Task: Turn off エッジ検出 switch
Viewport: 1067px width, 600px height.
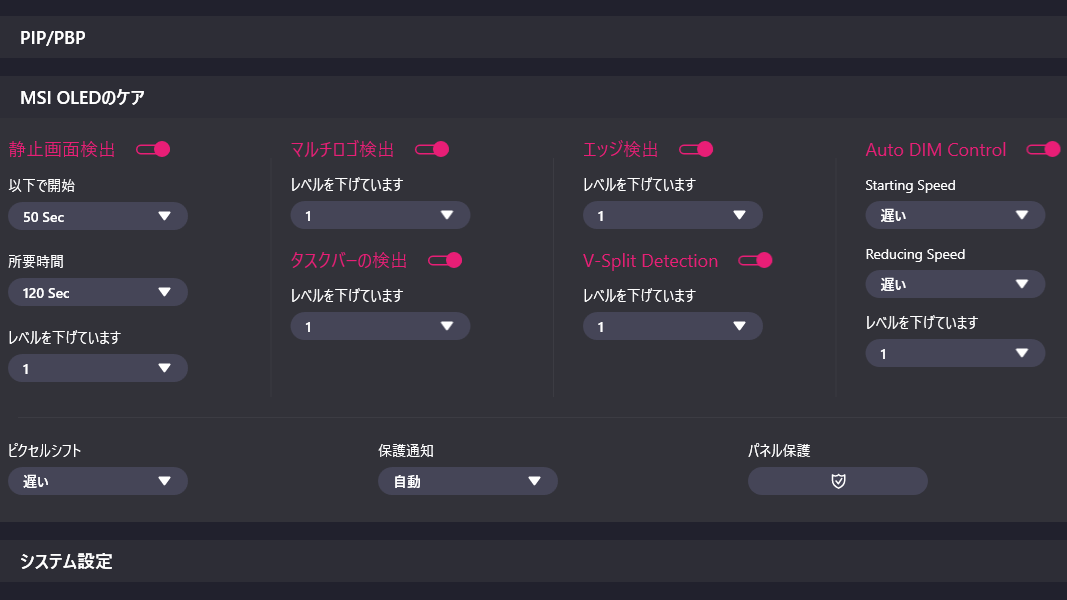Action: click(696, 149)
